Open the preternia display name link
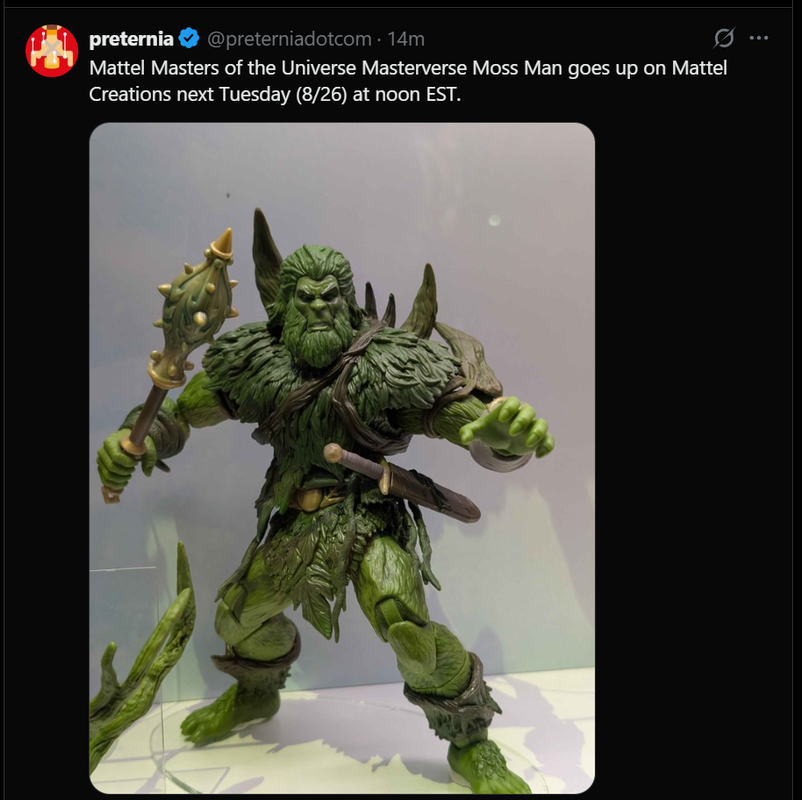The width and height of the screenshot is (802, 800). tap(130, 39)
